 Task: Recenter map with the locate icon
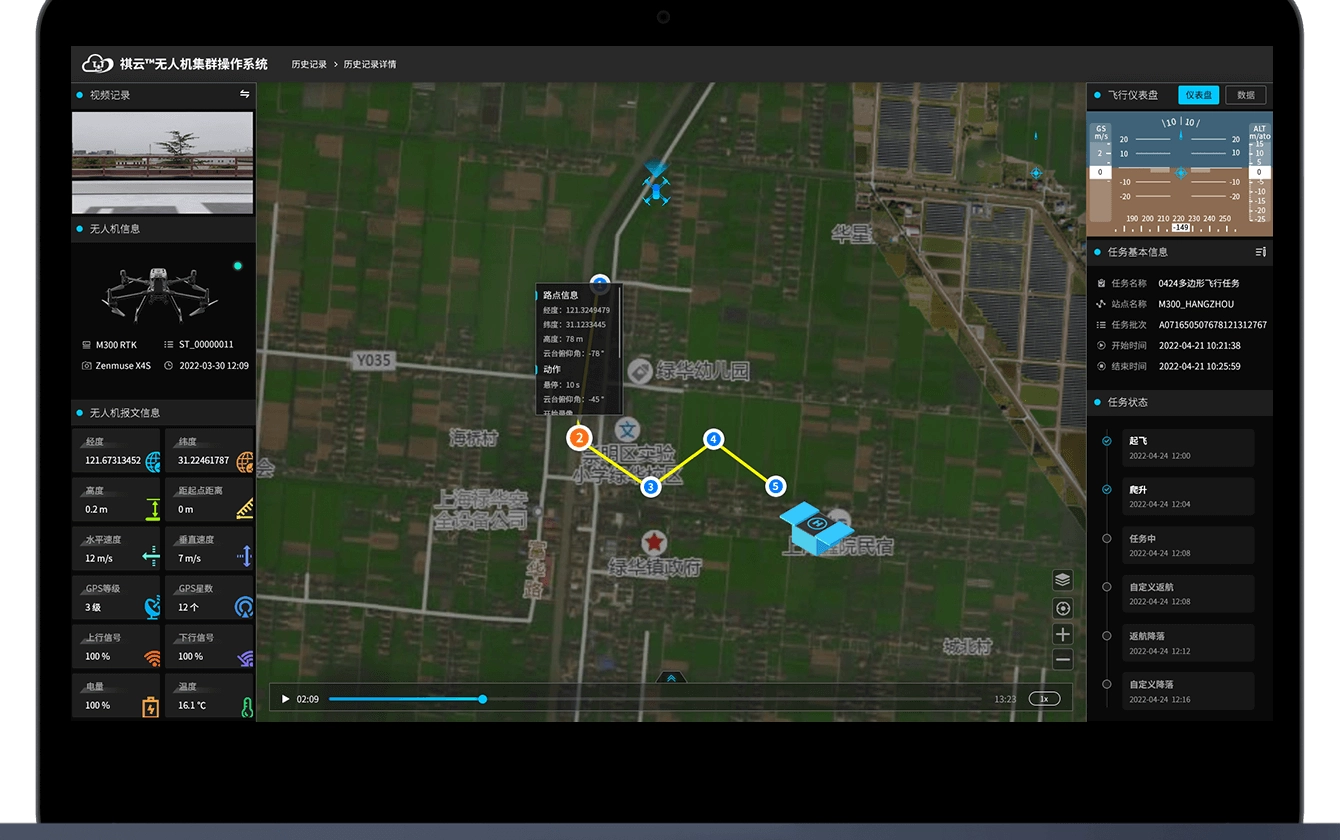(1062, 608)
